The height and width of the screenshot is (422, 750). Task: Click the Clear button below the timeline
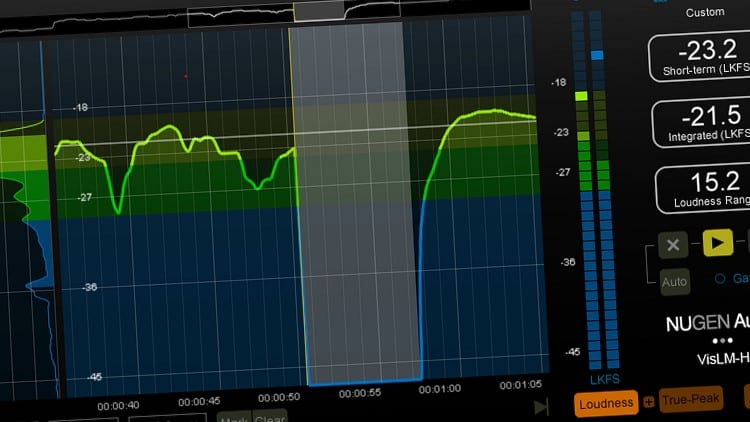pyautogui.click(x=270, y=417)
